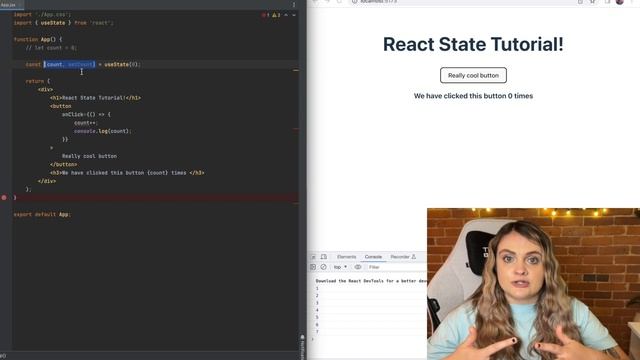Click the 'Download the React DevTools' console message

click(371, 281)
